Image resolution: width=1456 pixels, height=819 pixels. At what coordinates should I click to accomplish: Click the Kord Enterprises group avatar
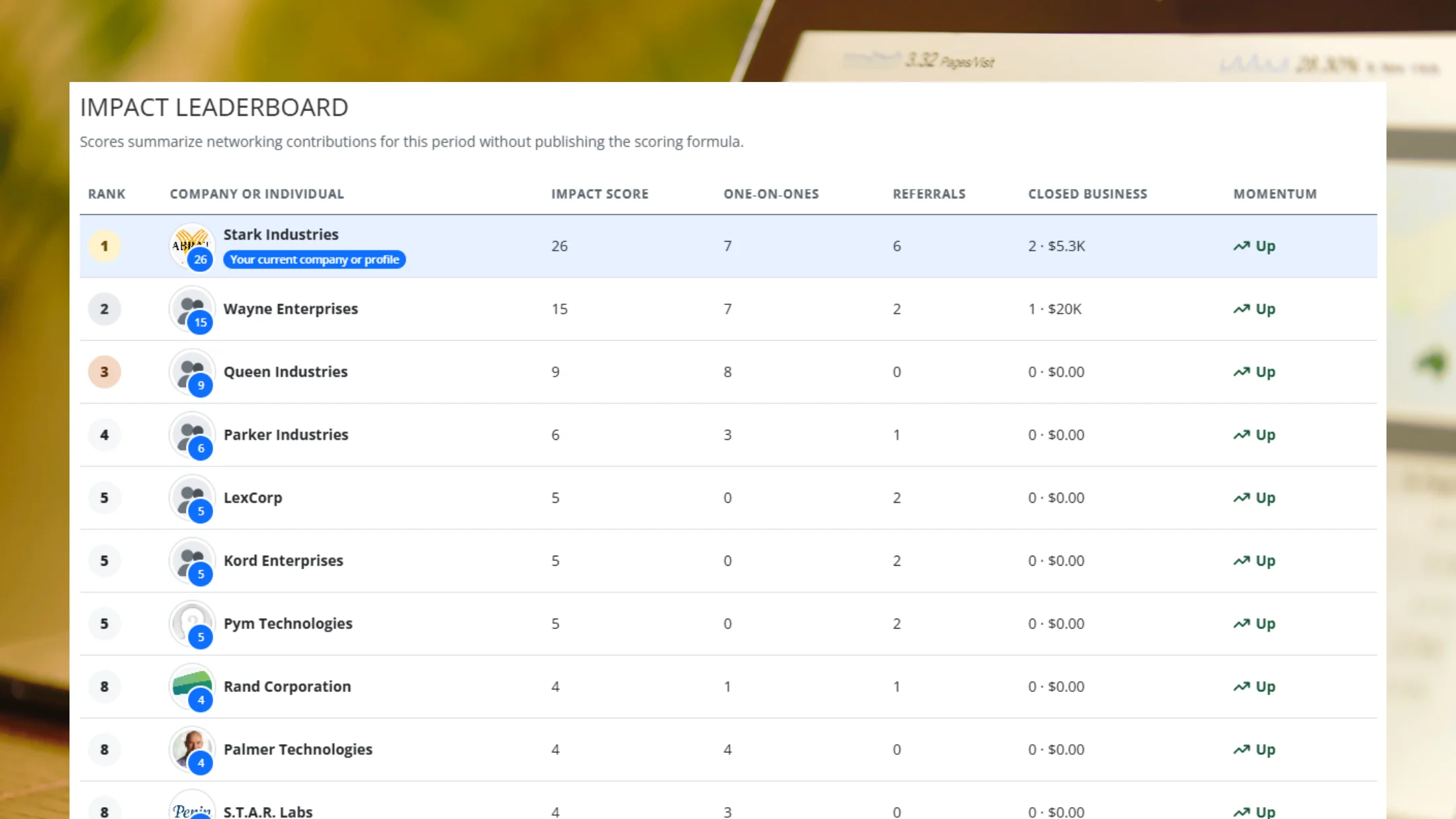click(x=192, y=560)
